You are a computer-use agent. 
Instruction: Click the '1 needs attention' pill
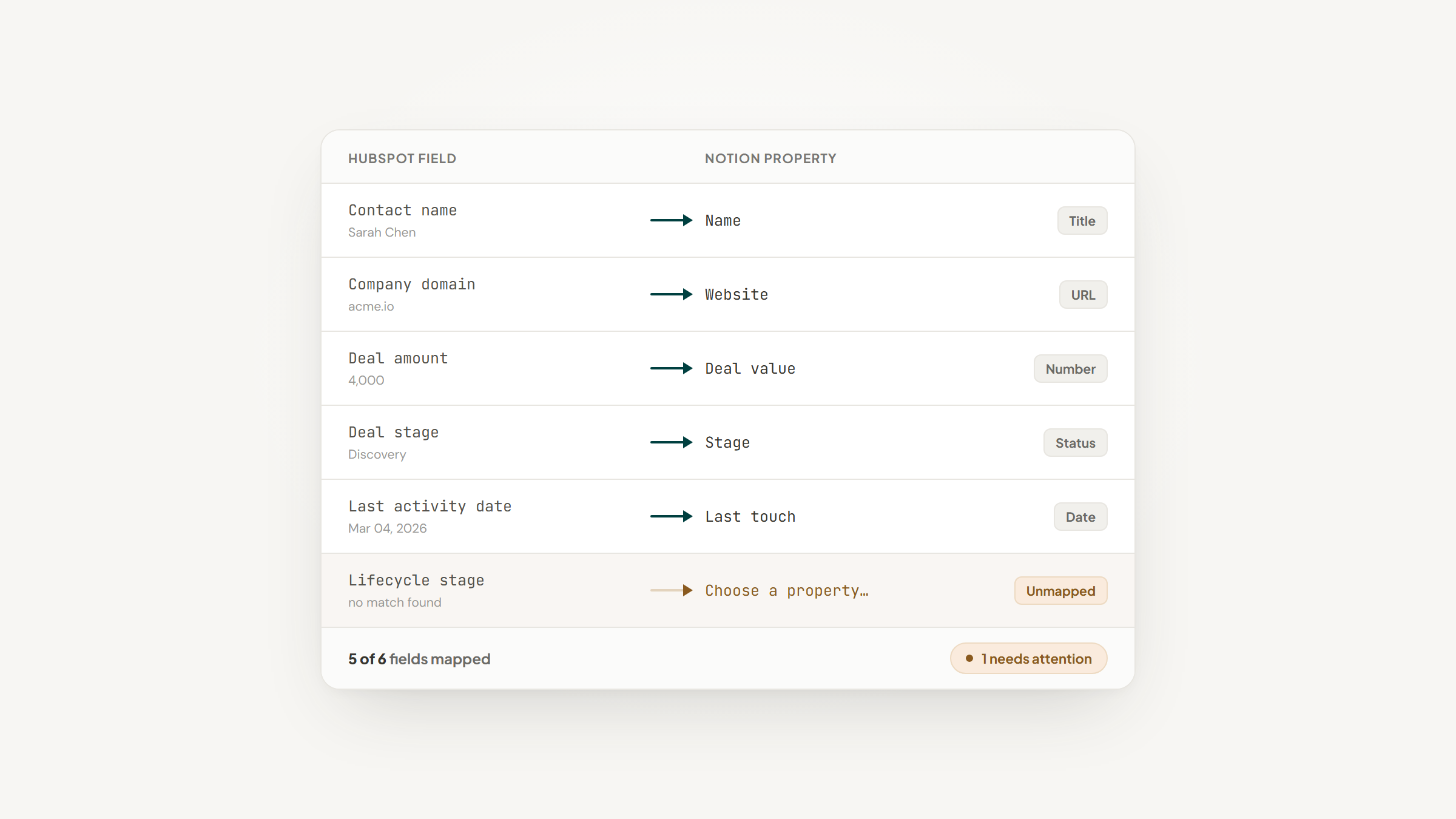(x=1028, y=659)
